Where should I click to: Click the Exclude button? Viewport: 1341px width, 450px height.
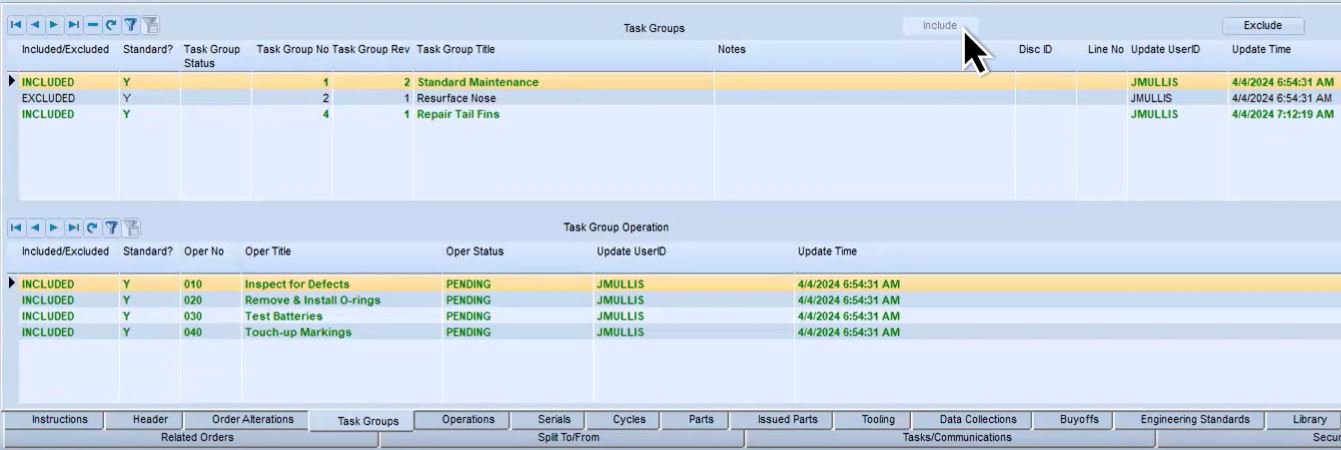pyautogui.click(x=1263, y=26)
